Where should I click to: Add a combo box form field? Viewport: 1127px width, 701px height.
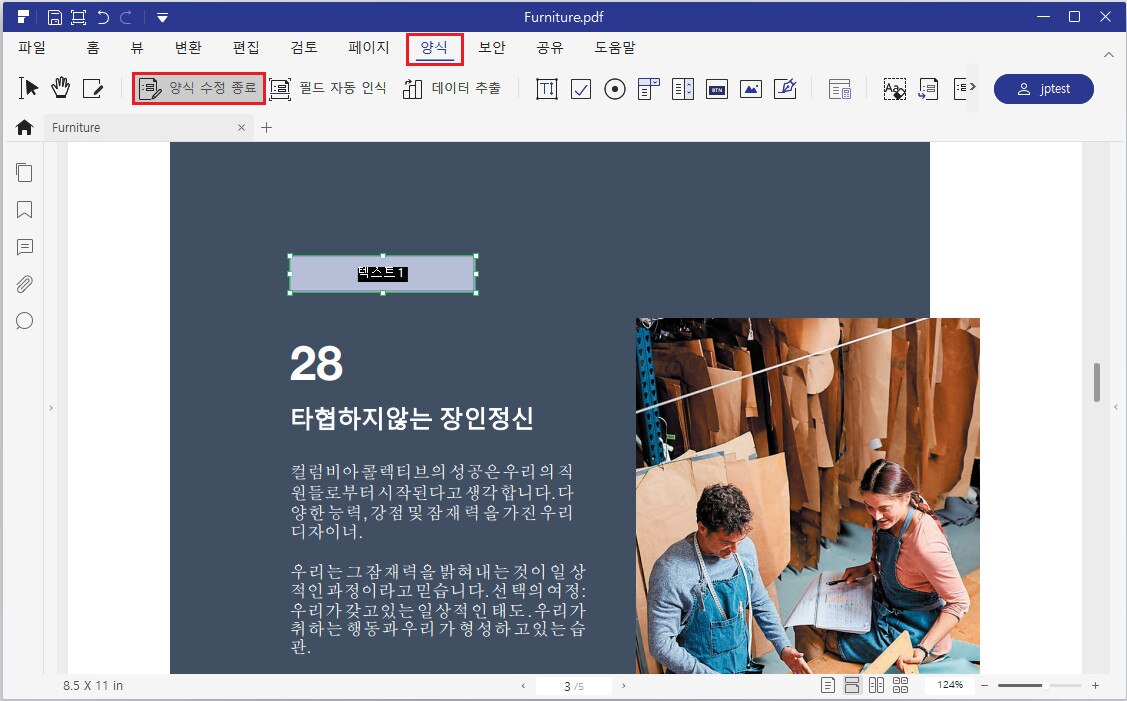(648, 89)
